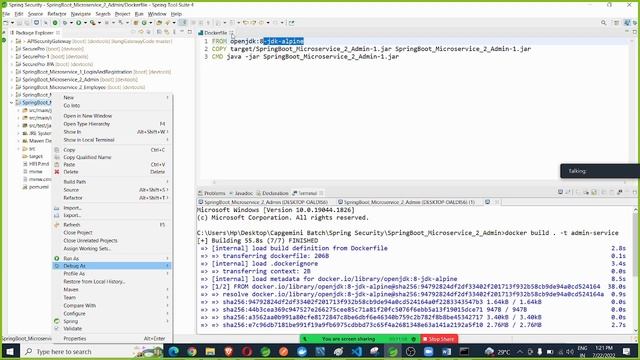
Task: Minimize the Package Explorer view
Action: [182, 32]
